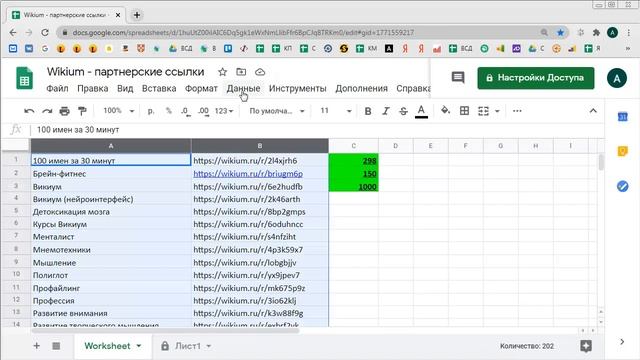Open the Вид menu
640x360 pixels.
[x=125, y=89]
